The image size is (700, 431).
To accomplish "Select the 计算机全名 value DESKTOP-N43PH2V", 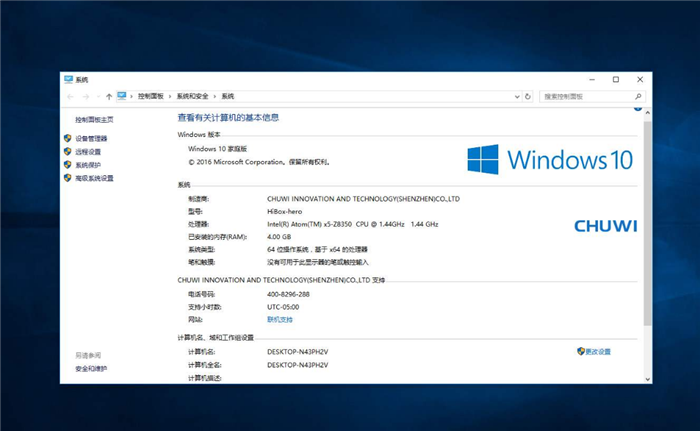I will tap(298, 365).
